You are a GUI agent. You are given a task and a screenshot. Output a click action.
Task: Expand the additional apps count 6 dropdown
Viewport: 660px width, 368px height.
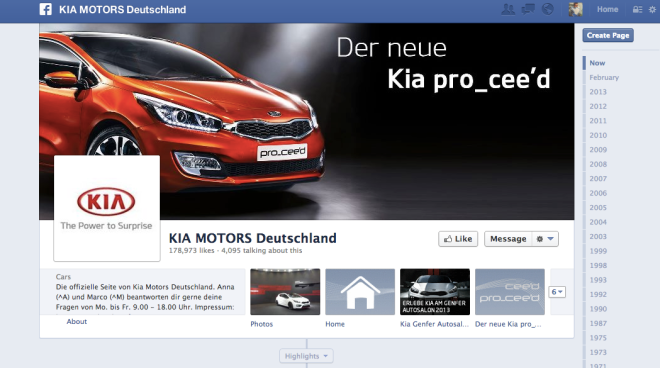[x=557, y=292]
